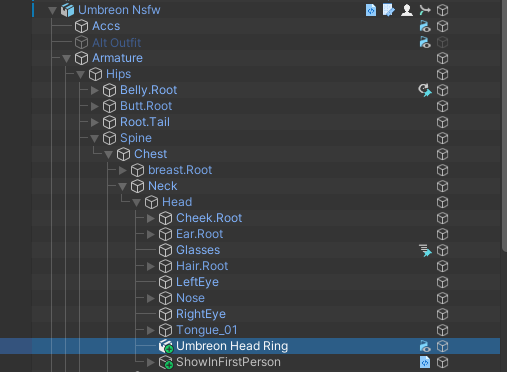
Task: Expand the Nose node
Action: 151,298
